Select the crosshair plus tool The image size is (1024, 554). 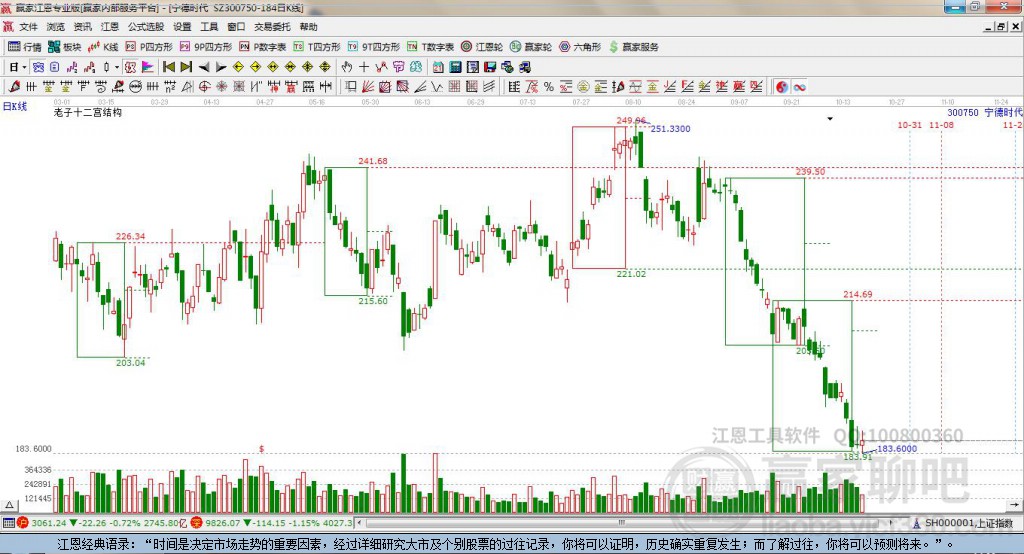pos(364,67)
